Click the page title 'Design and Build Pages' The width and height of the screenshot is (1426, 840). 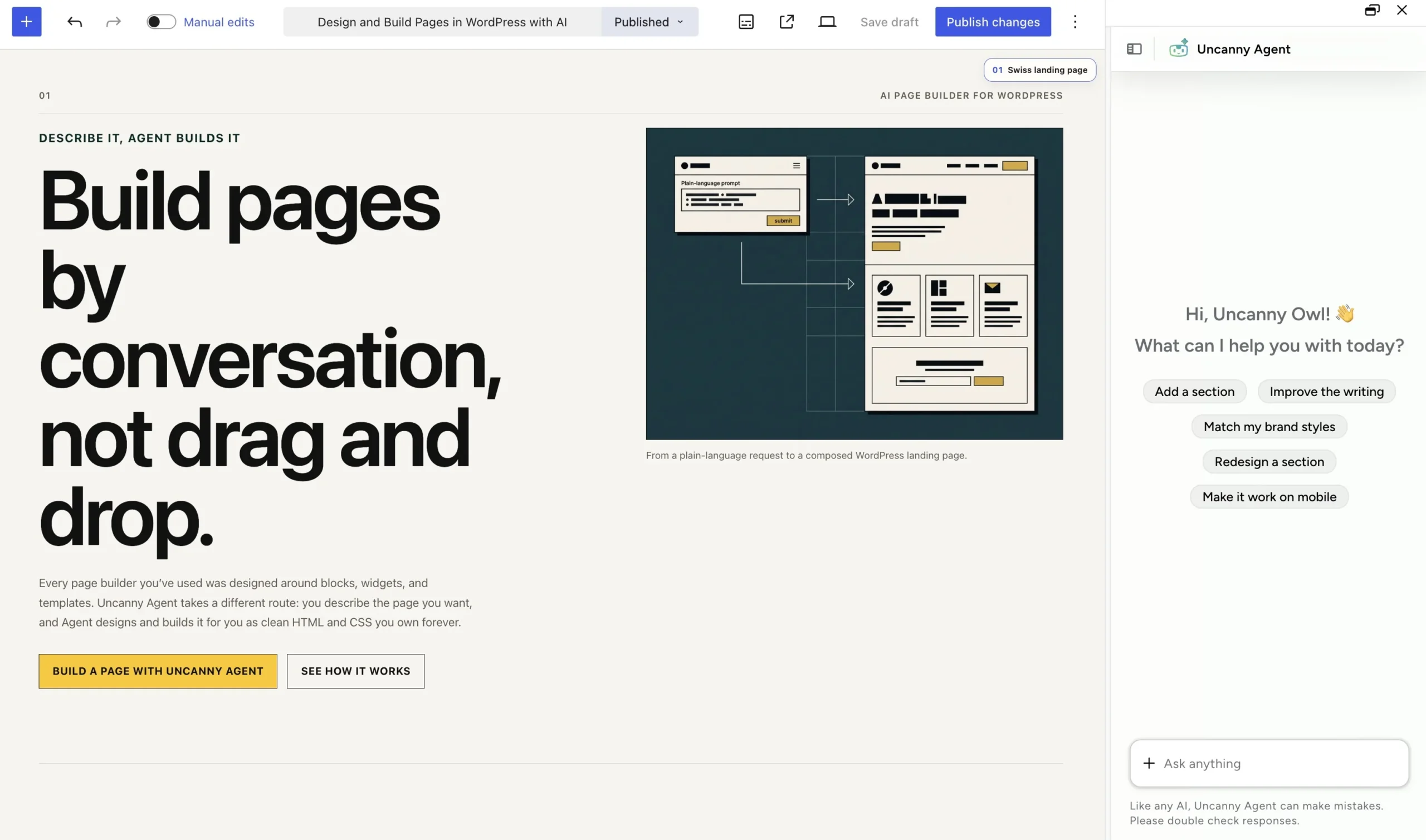coord(442,22)
